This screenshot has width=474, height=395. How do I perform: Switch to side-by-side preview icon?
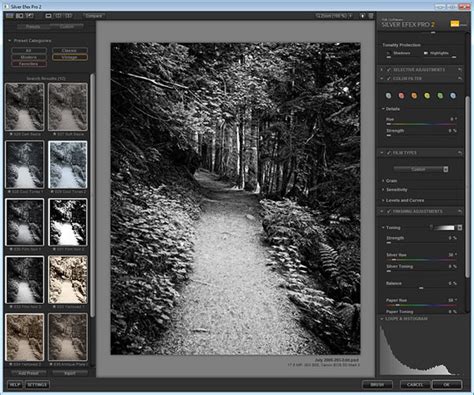pyautogui.click(x=69, y=16)
